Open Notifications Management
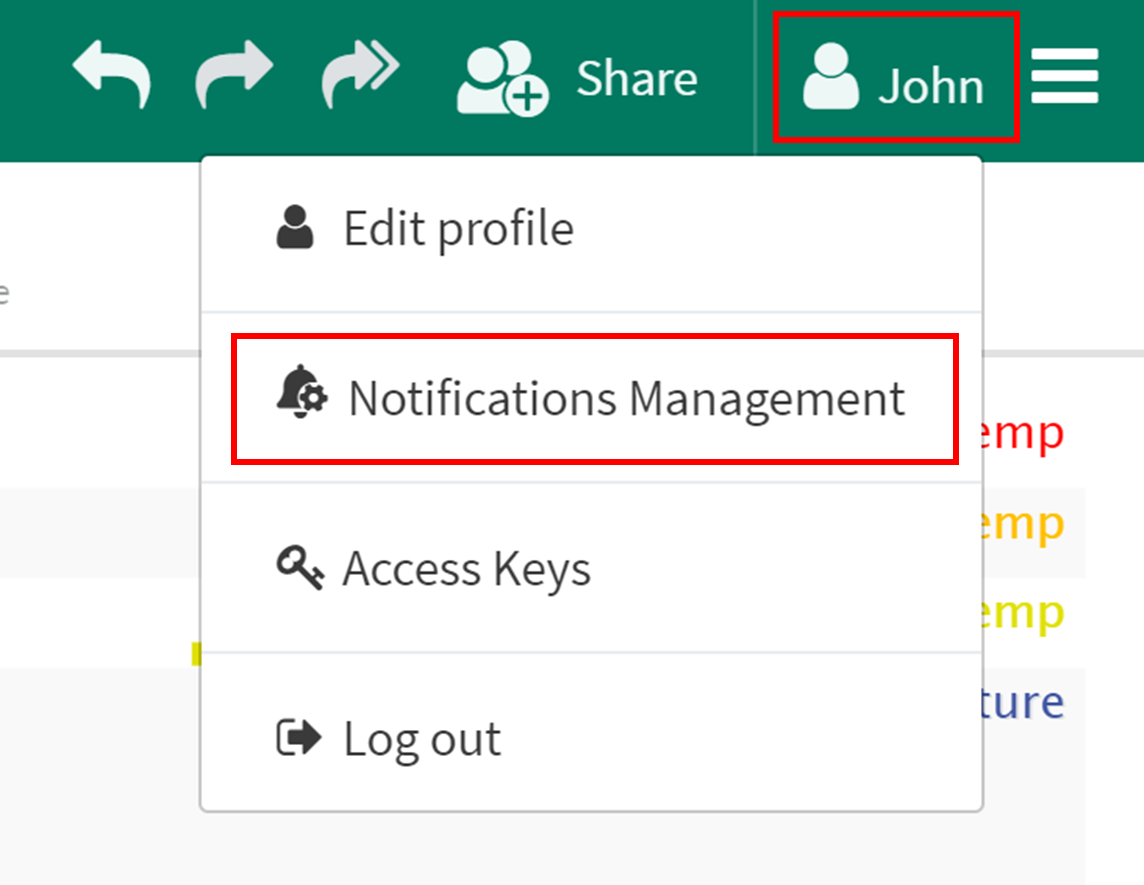 click(x=626, y=397)
